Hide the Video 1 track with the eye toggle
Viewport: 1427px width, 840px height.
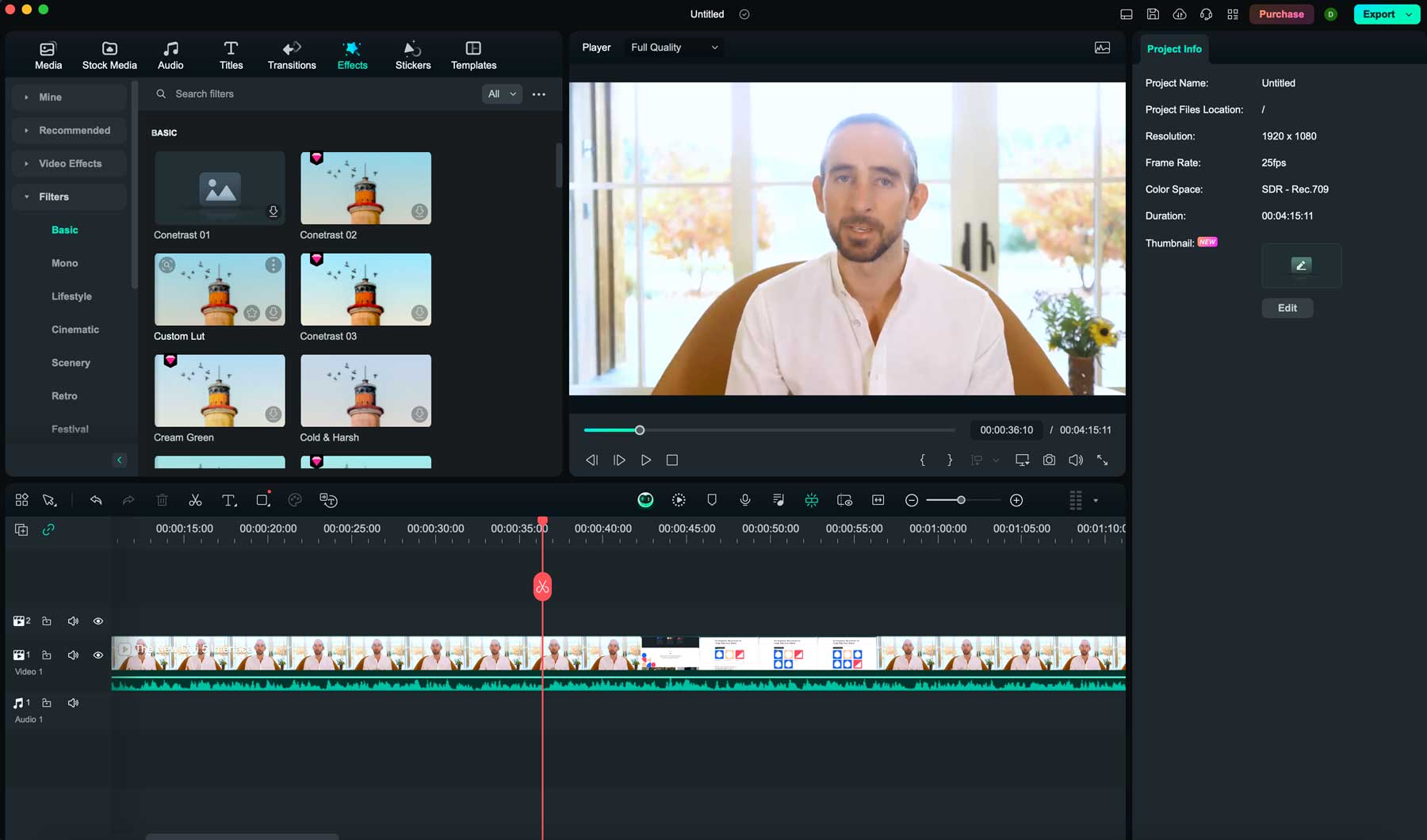[x=98, y=655]
